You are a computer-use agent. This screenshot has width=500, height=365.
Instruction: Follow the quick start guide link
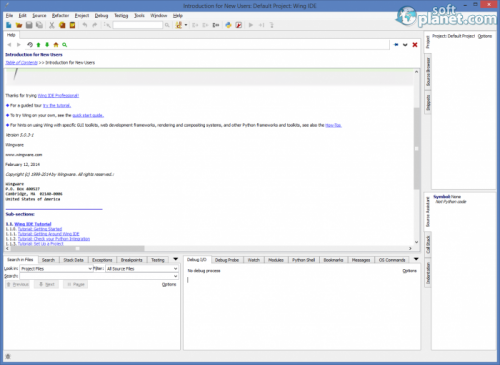[x=88, y=115]
